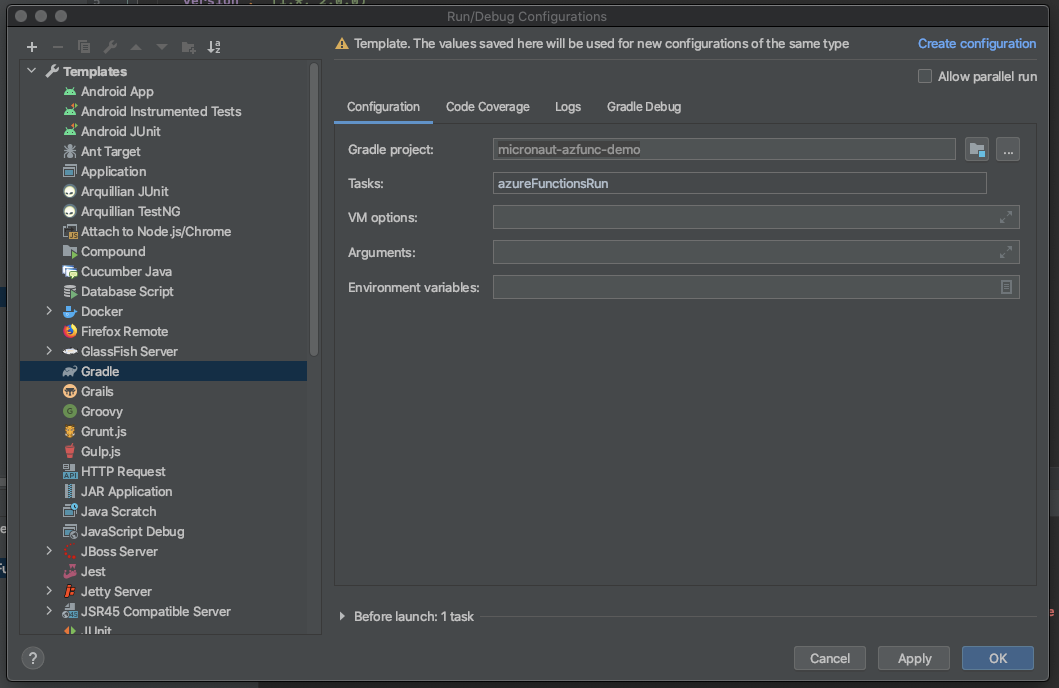
Task: Select the Compound template
Action: pyautogui.click(x=113, y=251)
